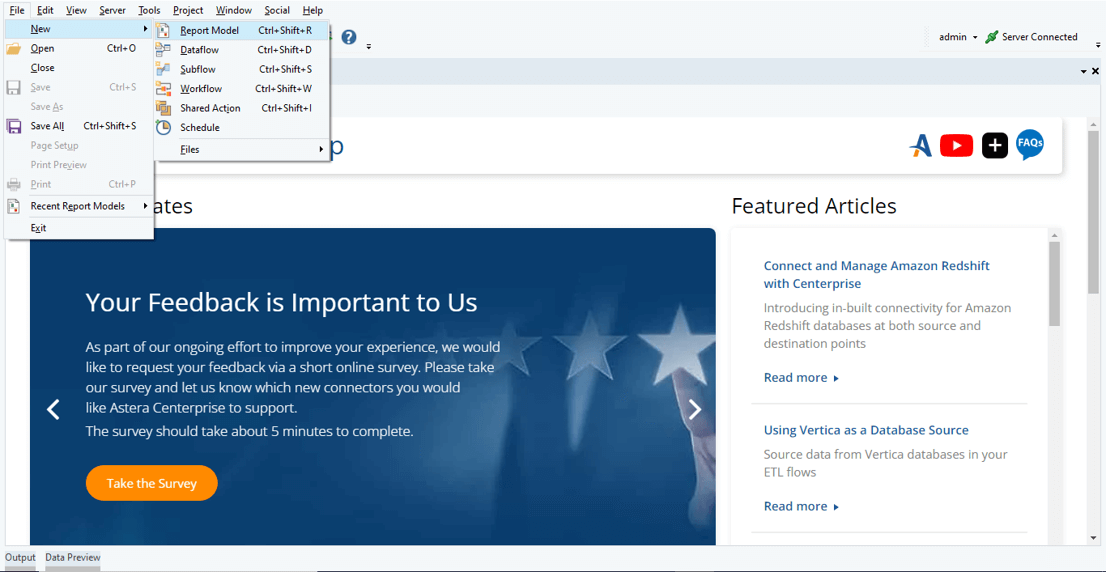Screen dimensions: 1106x572
Task: Open the FAQs chat bubble icon
Action: [x=1030, y=144]
